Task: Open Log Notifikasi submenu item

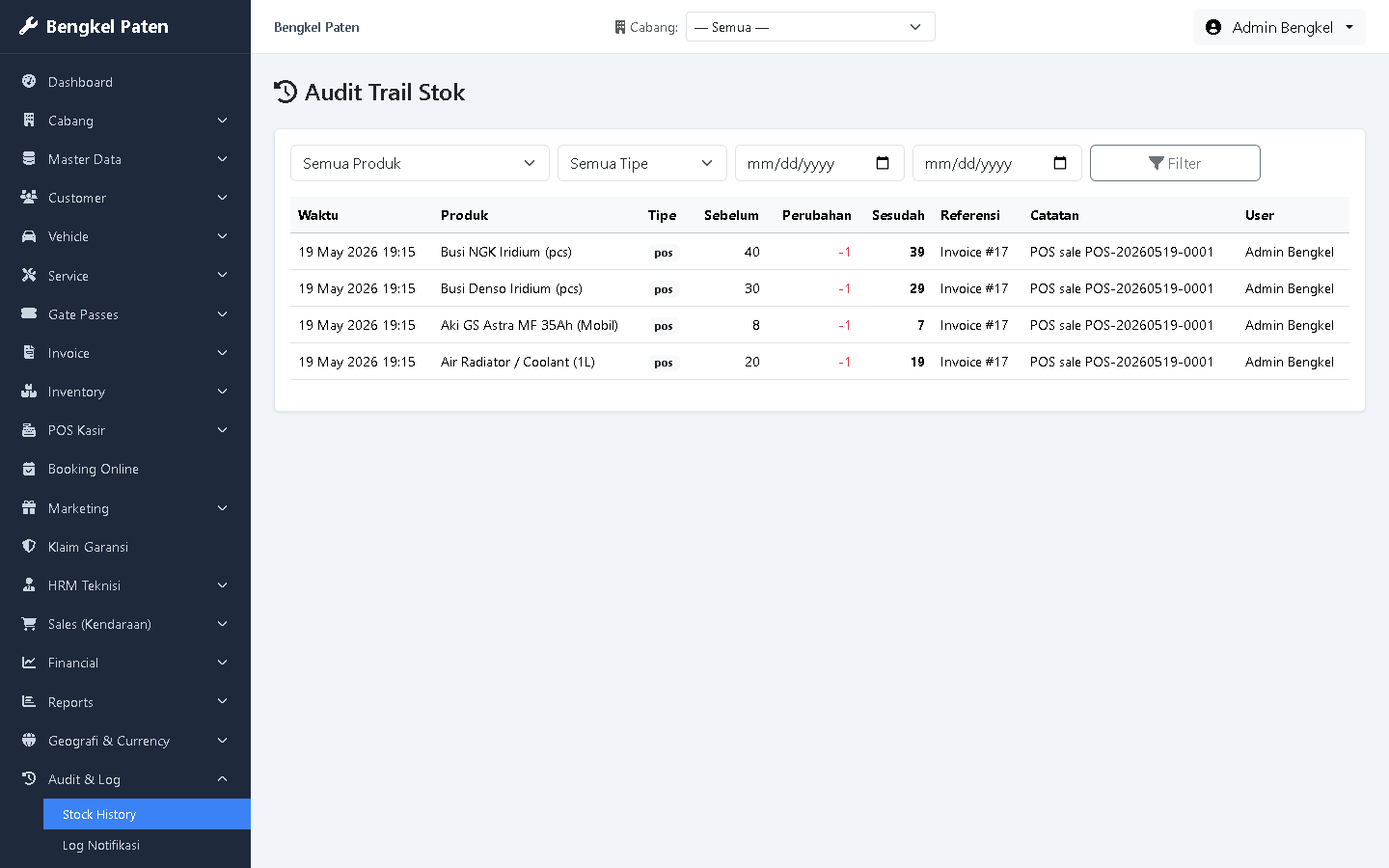Action: (x=147, y=845)
